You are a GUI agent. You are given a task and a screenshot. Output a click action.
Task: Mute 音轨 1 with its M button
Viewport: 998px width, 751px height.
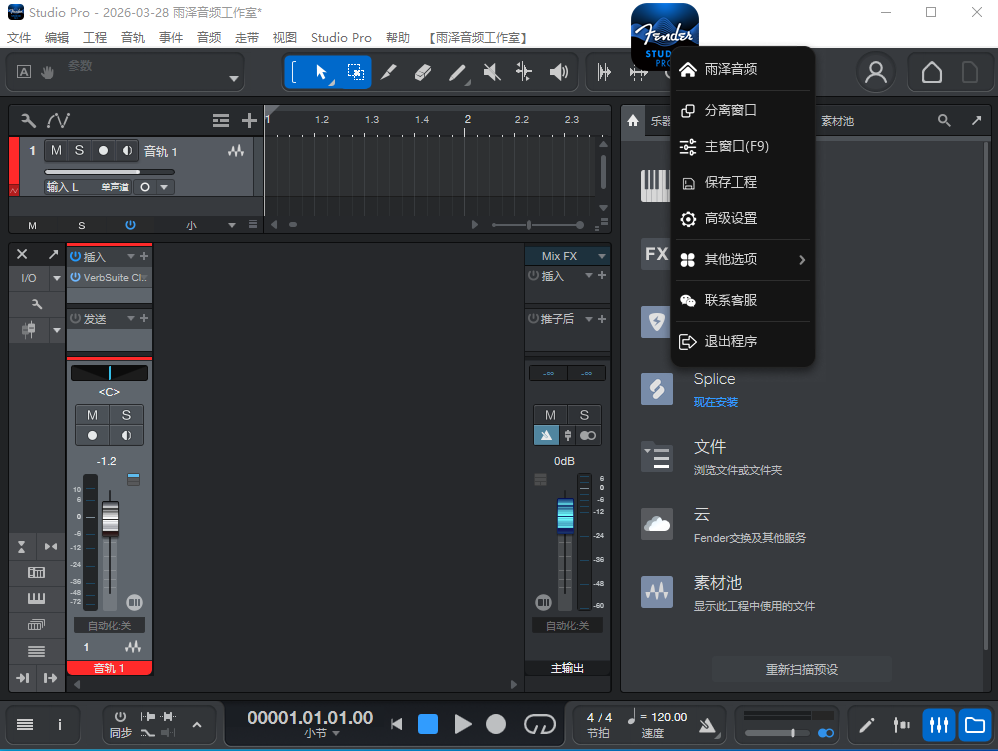click(56, 150)
